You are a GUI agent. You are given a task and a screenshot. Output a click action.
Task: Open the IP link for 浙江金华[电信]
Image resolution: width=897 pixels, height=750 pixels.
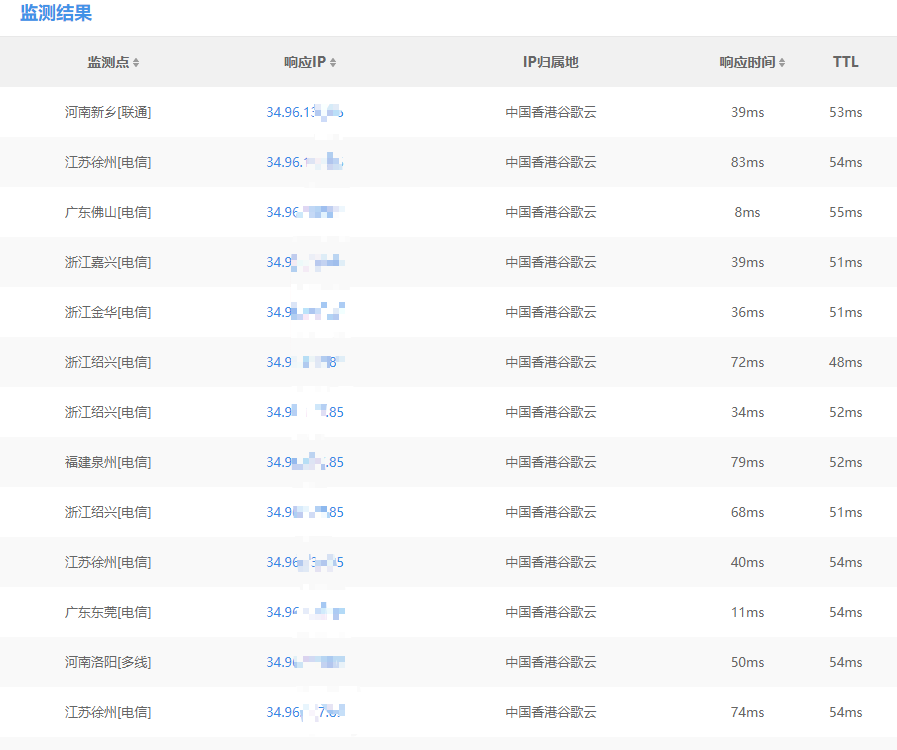pos(305,312)
